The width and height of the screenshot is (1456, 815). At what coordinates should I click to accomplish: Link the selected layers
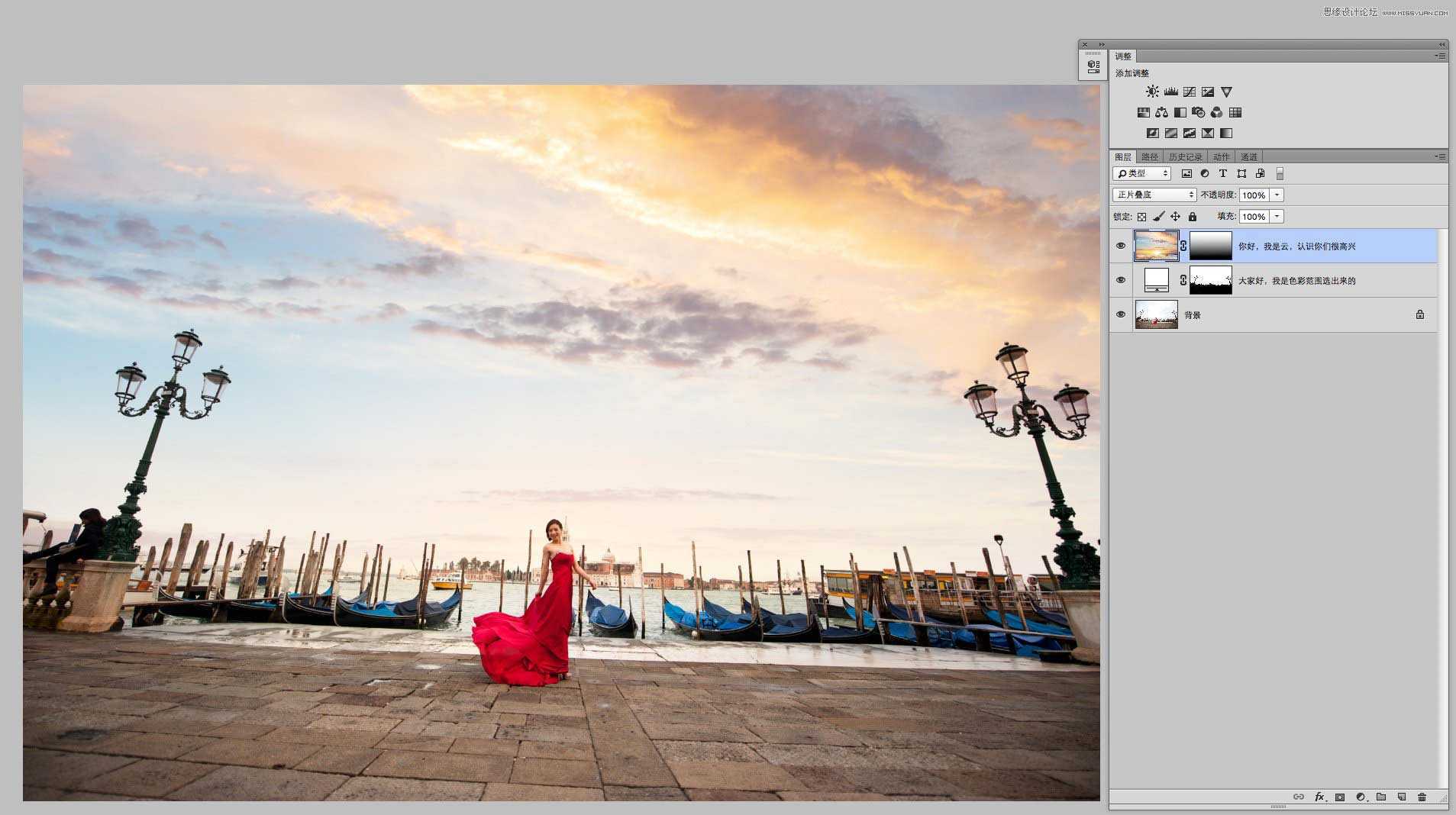click(1300, 797)
